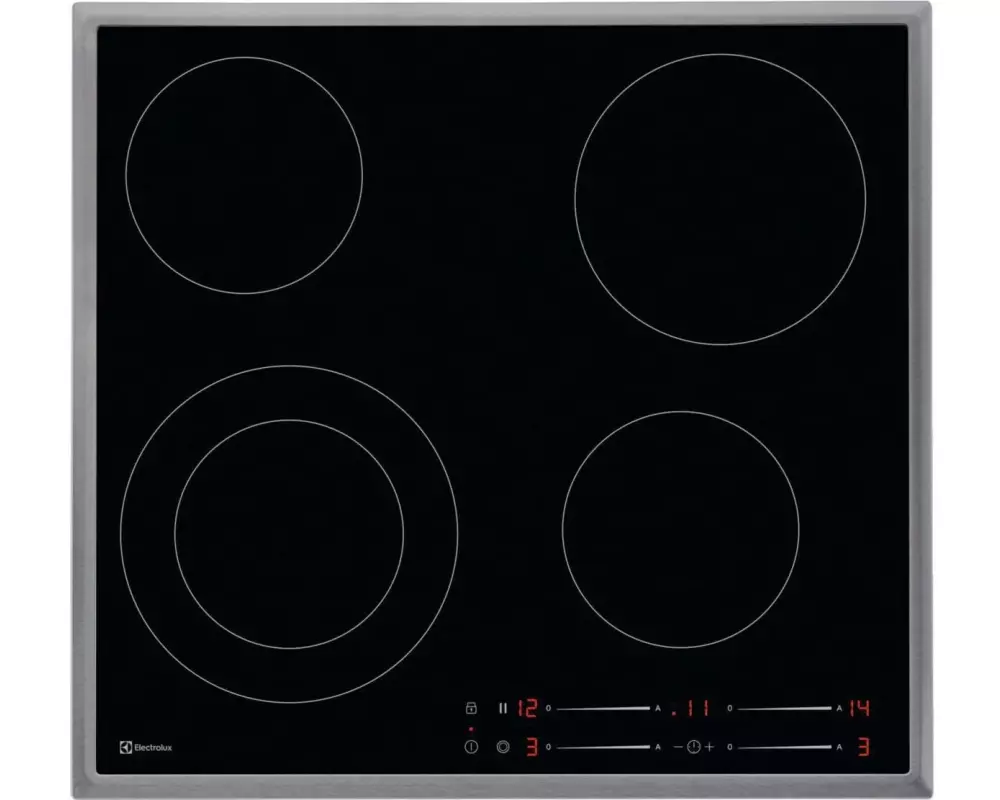Open the timer clock icon

click(693, 746)
